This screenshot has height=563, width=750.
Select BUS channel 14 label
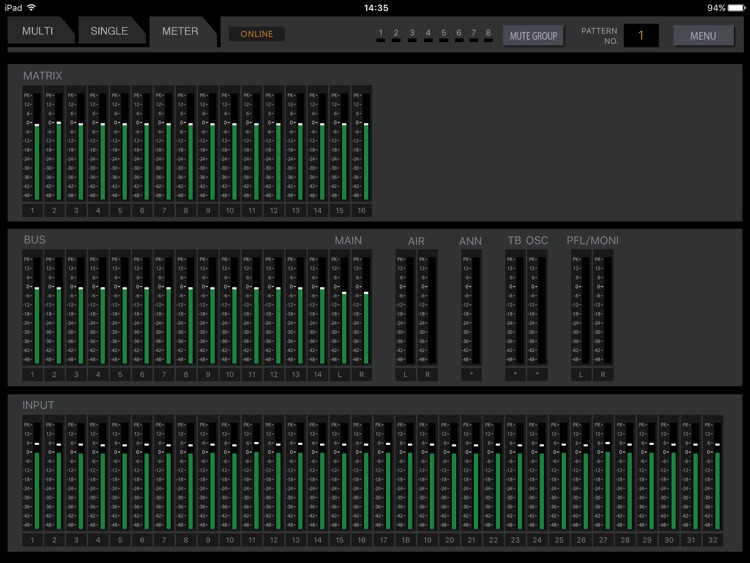[318, 375]
